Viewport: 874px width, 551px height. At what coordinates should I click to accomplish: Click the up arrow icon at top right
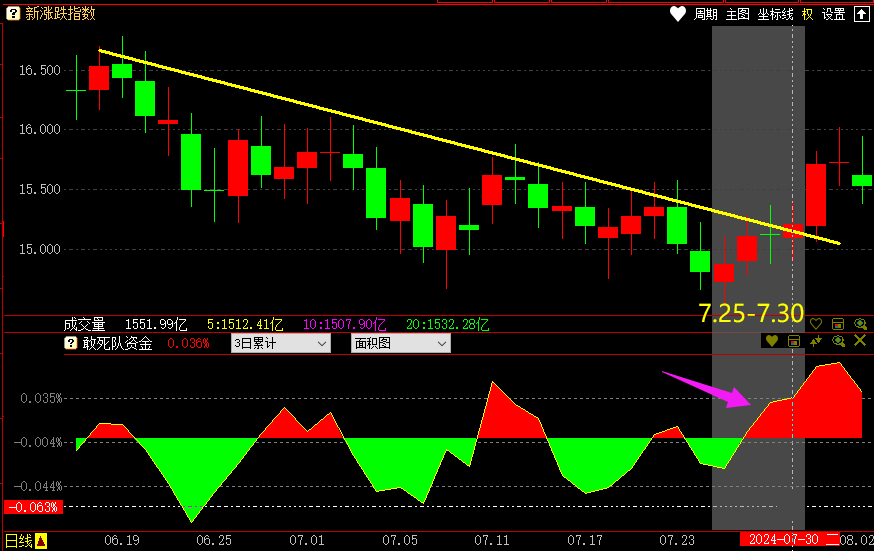[861, 14]
